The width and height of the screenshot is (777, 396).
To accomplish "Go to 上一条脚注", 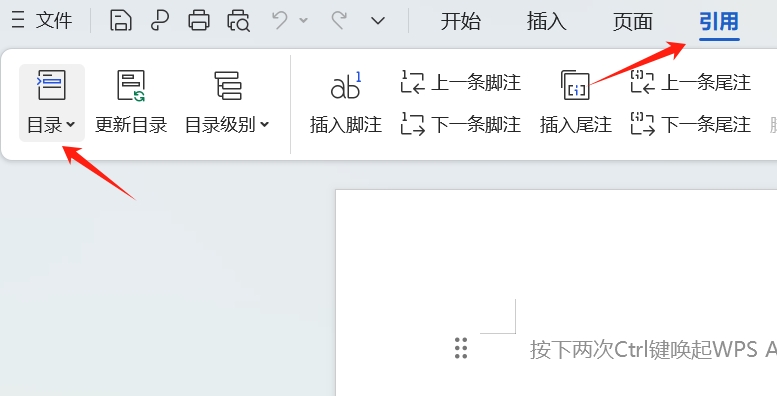I will click(x=461, y=82).
